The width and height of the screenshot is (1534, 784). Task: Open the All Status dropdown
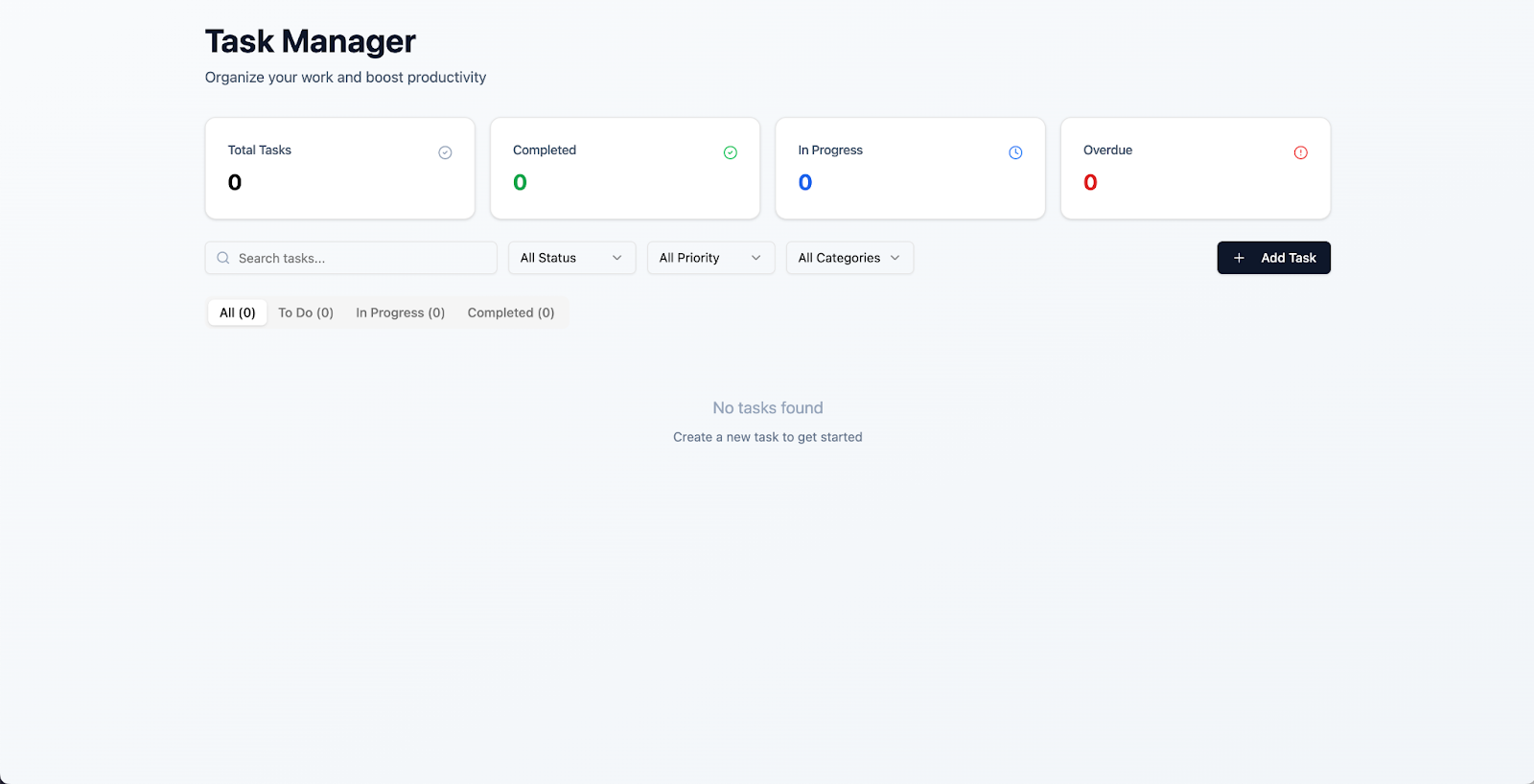coord(571,258)
